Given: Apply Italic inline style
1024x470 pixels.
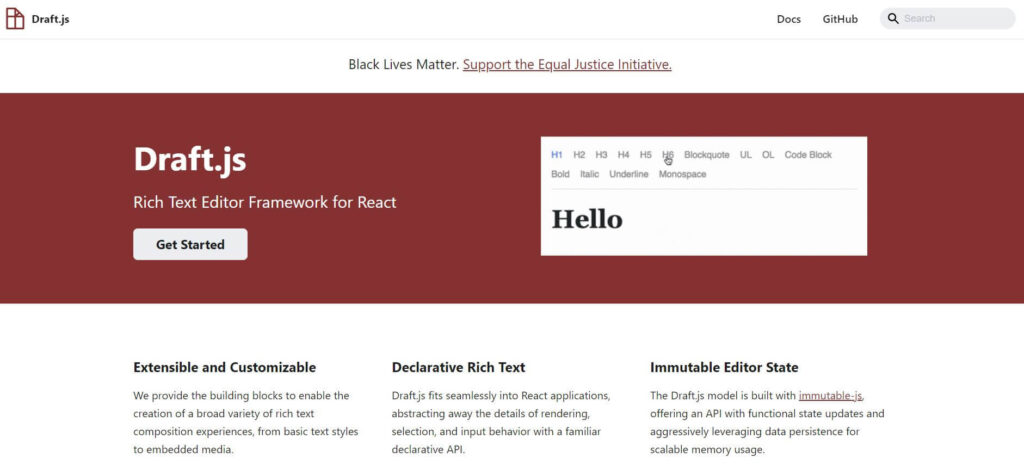Looking at the screenshot, I should [589, 174].
